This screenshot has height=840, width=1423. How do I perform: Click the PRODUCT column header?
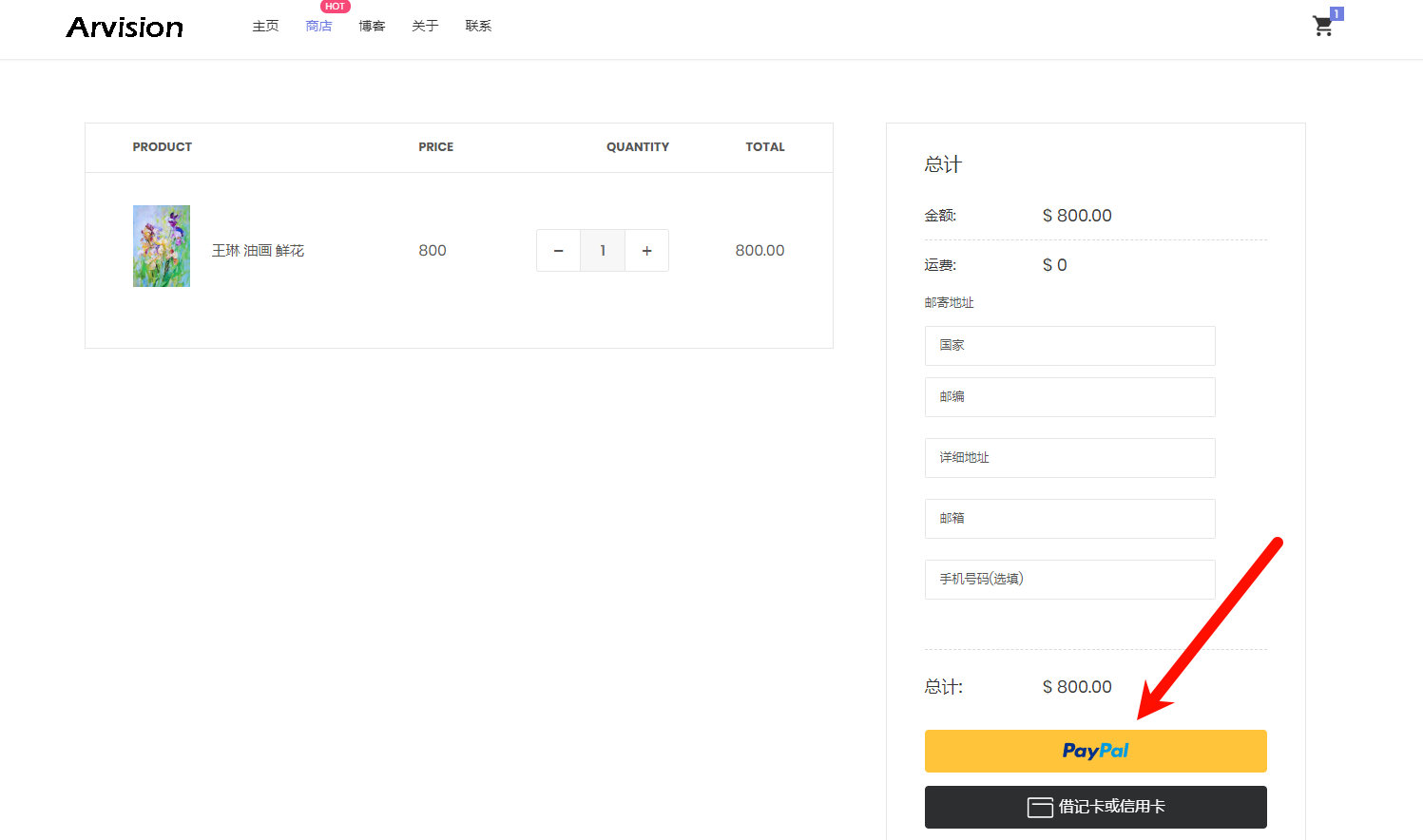162,147
